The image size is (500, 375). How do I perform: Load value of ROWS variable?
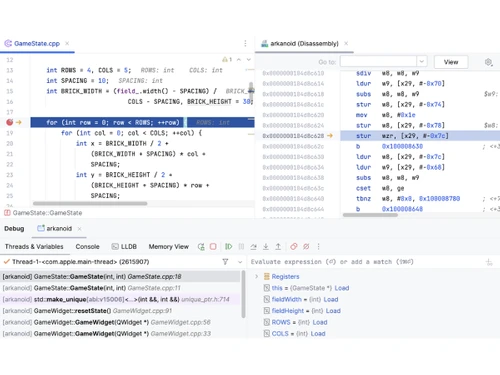click(320, 322)
